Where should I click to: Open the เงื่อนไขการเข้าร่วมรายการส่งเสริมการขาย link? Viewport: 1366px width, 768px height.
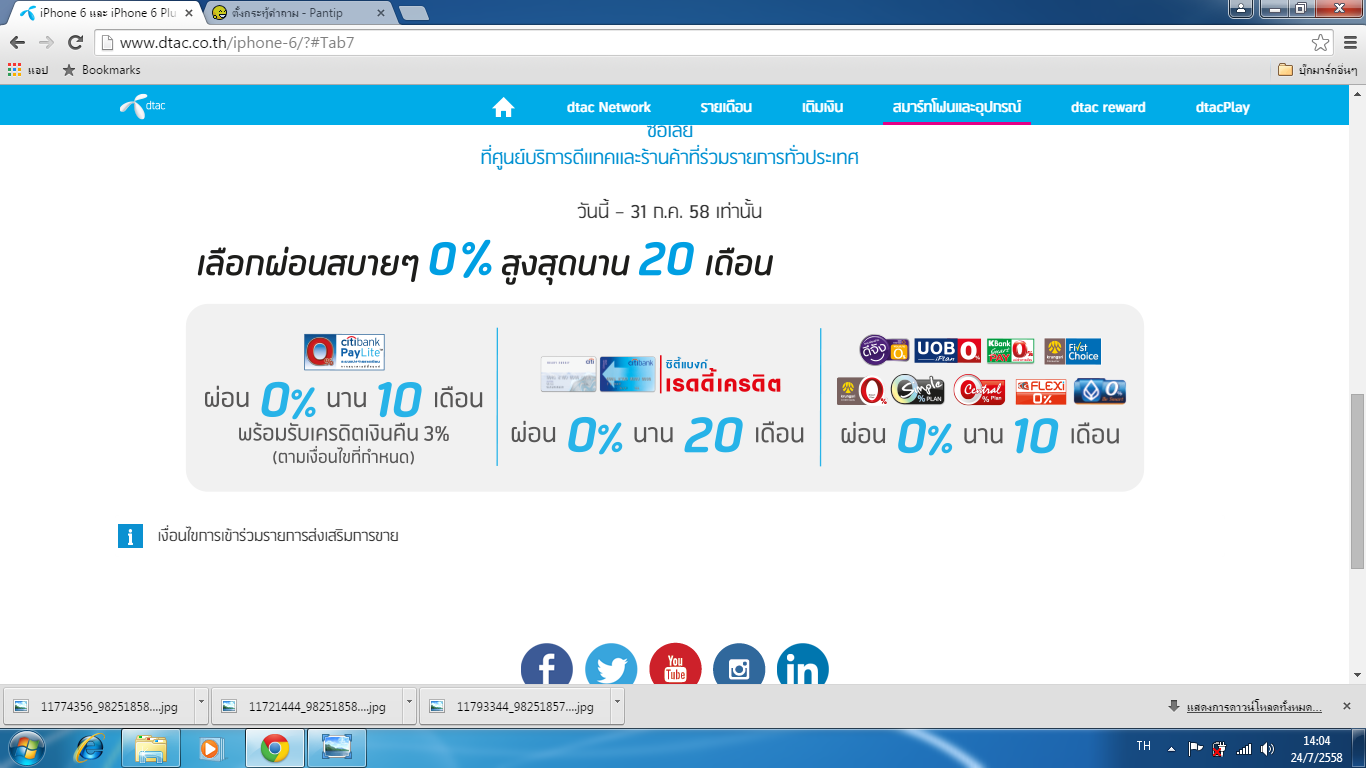point(278,536)
